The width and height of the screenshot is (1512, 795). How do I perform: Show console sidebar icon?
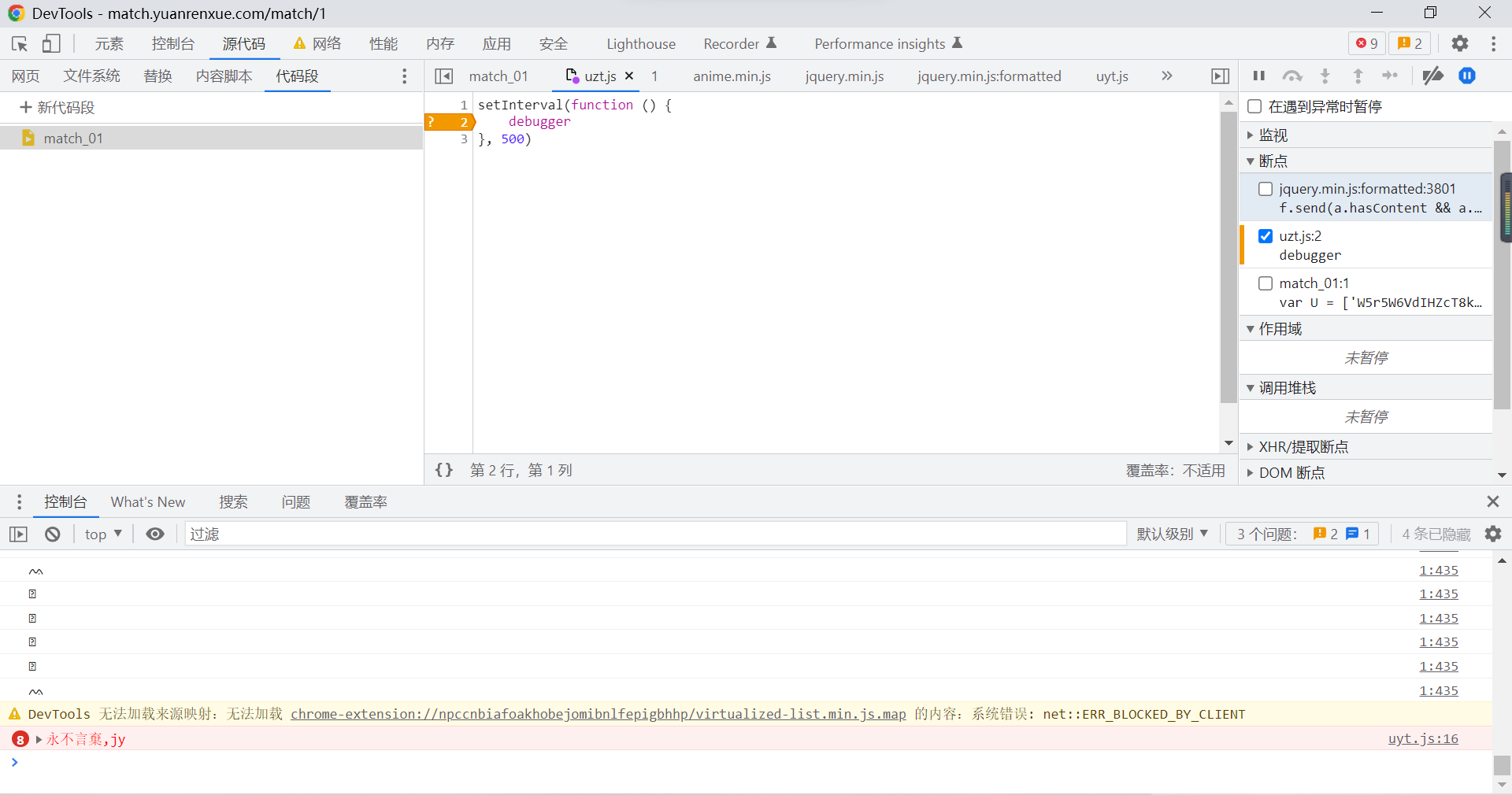pyautogui.click(x=19, y=534)
